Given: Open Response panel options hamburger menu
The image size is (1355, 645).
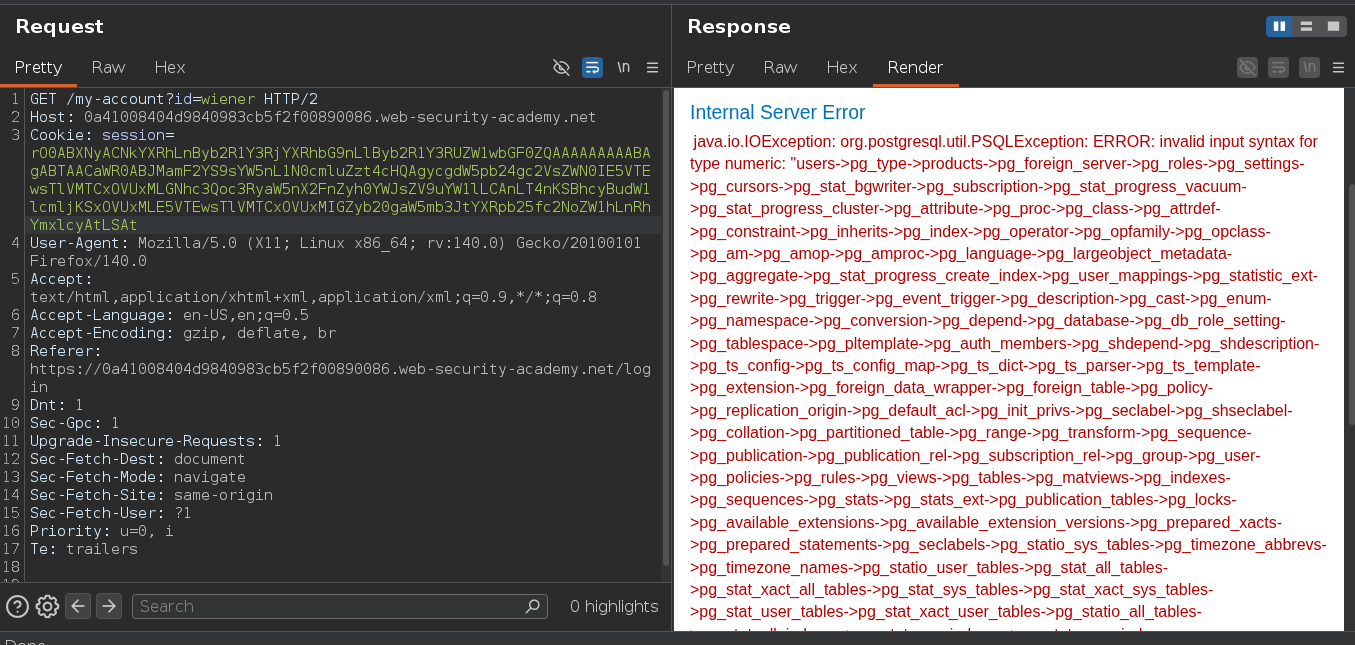Looking at the screenshot, I should (x=1337, y=67).
